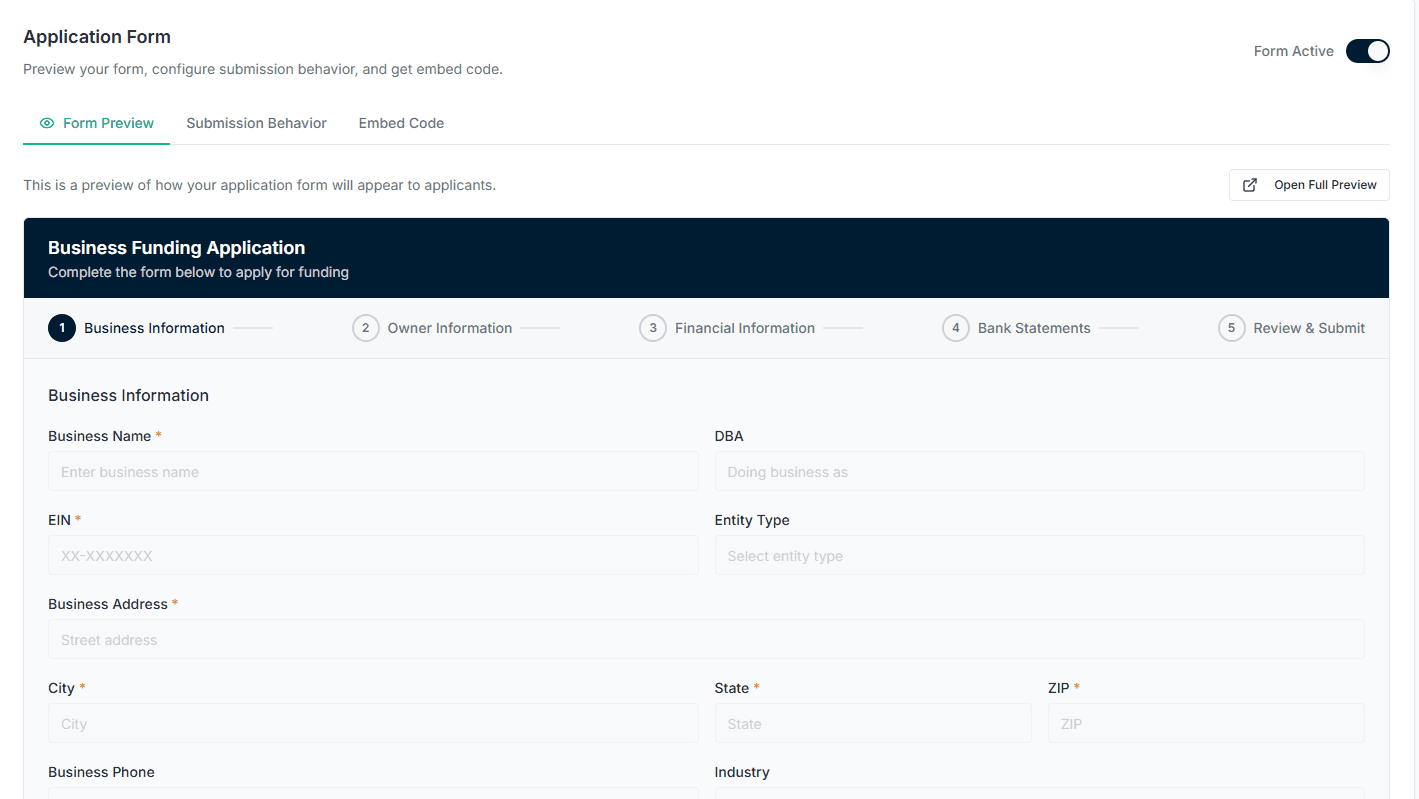The width and height of the screenshot is (1419, 799).
Task: Select the City input field
Action: tap(372, 723)
